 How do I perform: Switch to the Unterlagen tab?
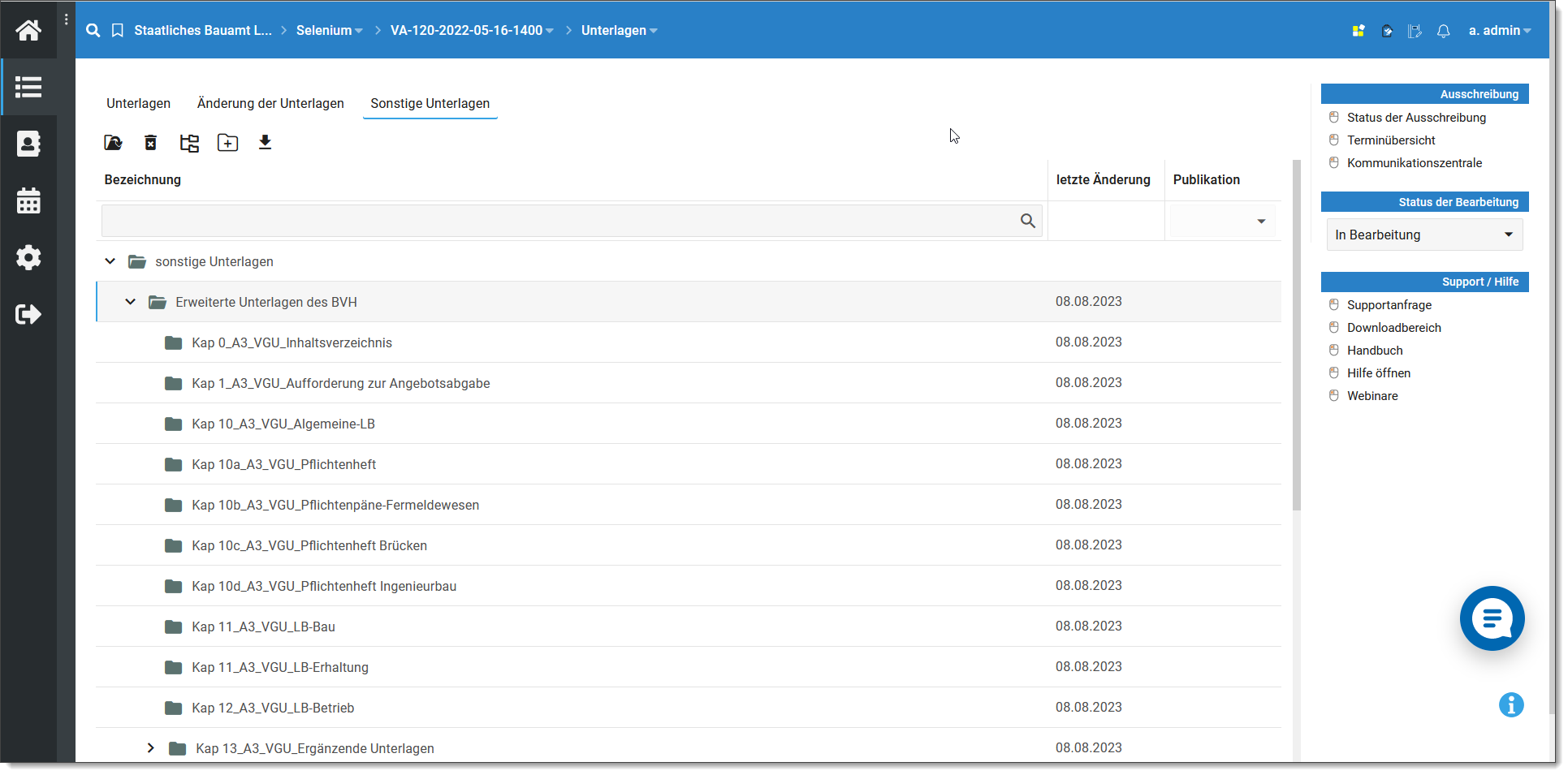(x=138, y=103)
